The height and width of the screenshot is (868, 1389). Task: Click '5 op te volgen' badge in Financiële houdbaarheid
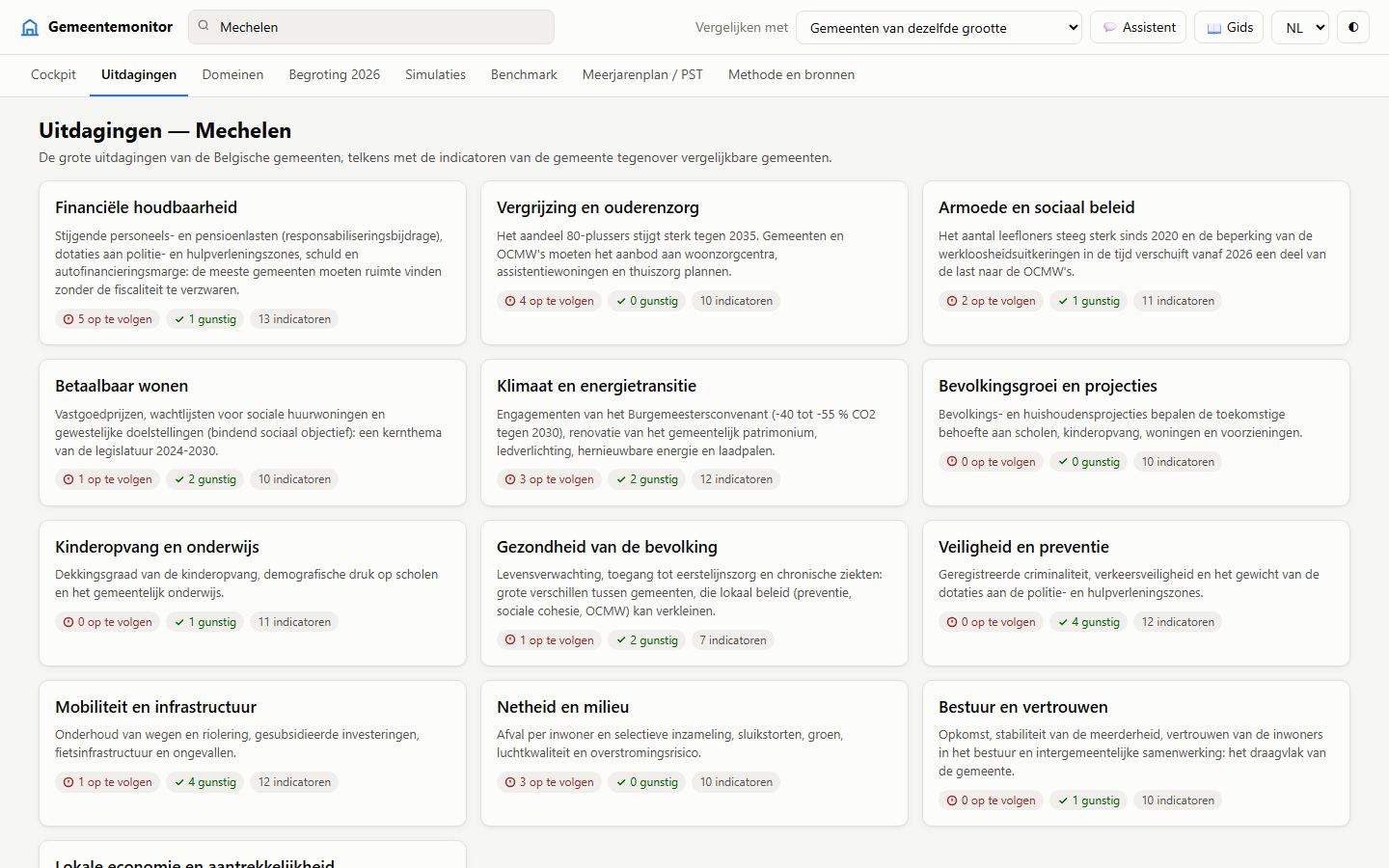click(x=108, y=319)
